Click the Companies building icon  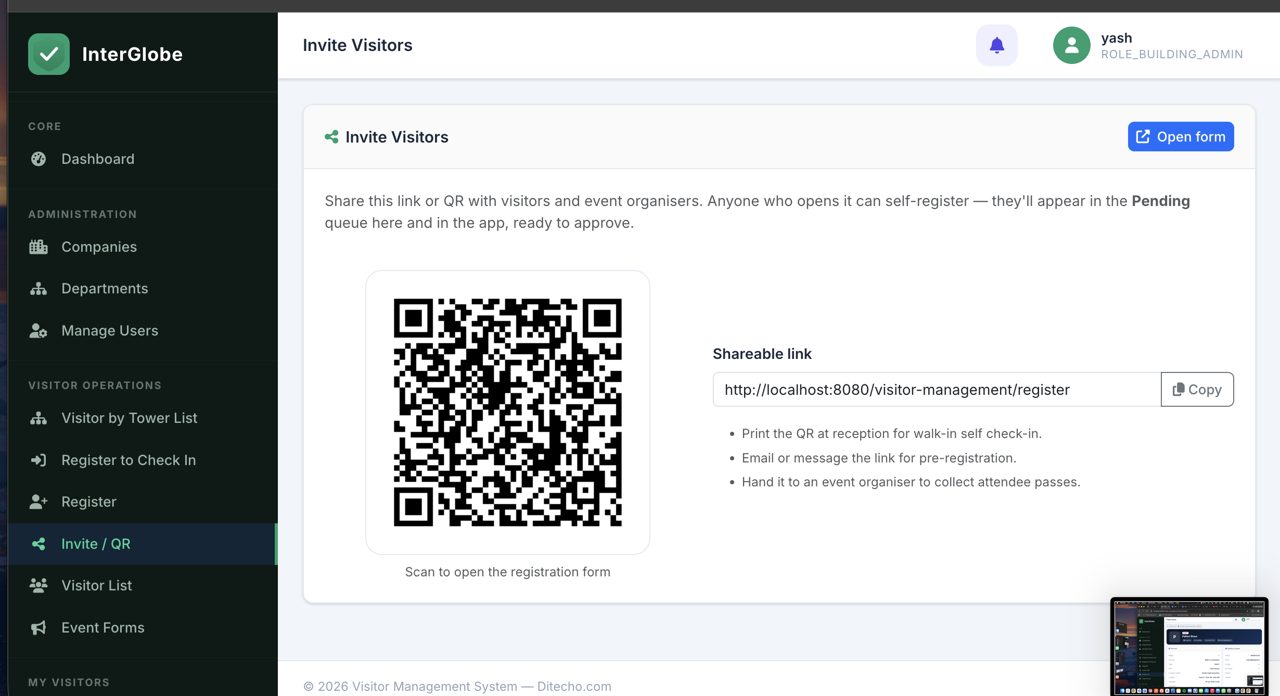(39, 247)
